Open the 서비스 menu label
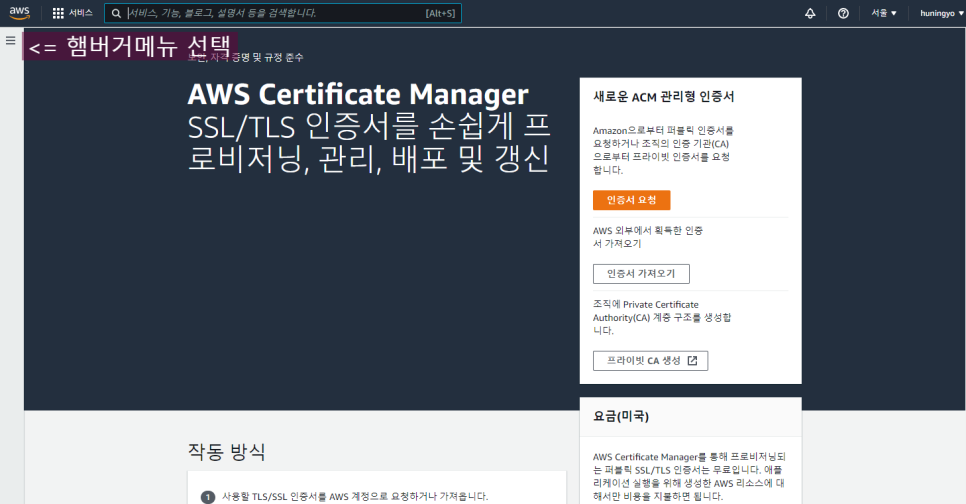Screen dimensions: 966x504 [80, 13]
